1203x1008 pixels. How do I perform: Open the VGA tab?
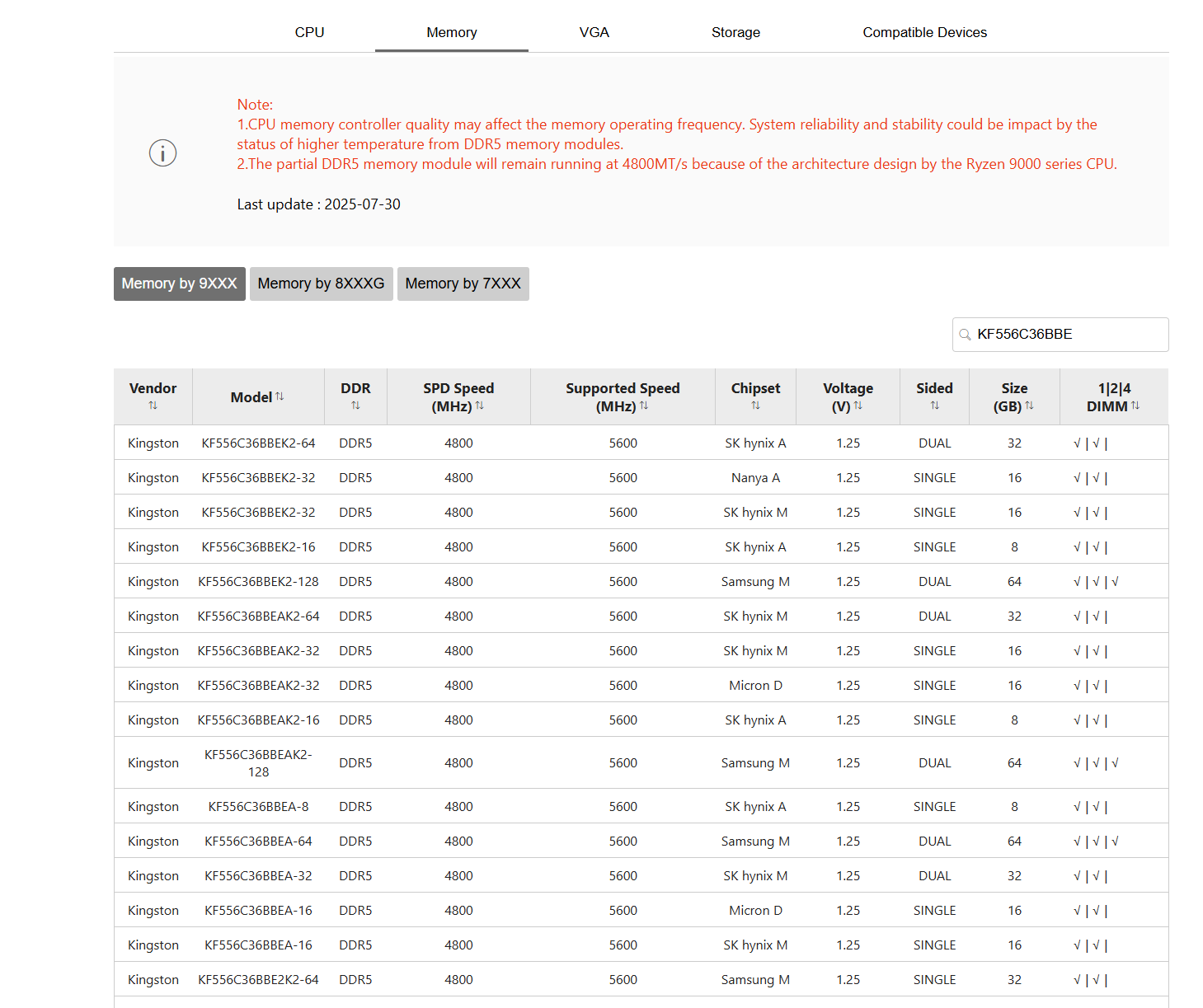coord(594,32)
